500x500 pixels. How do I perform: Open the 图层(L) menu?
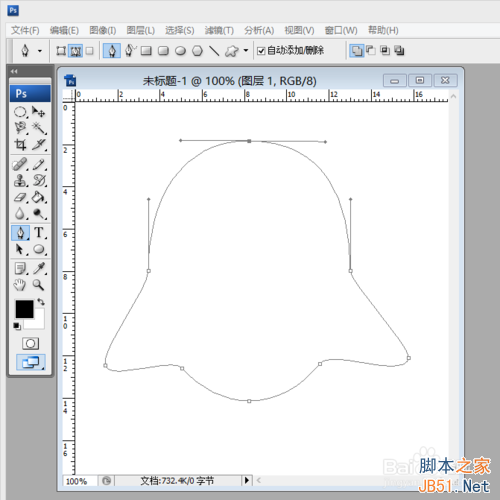click(x=141, y=30)
